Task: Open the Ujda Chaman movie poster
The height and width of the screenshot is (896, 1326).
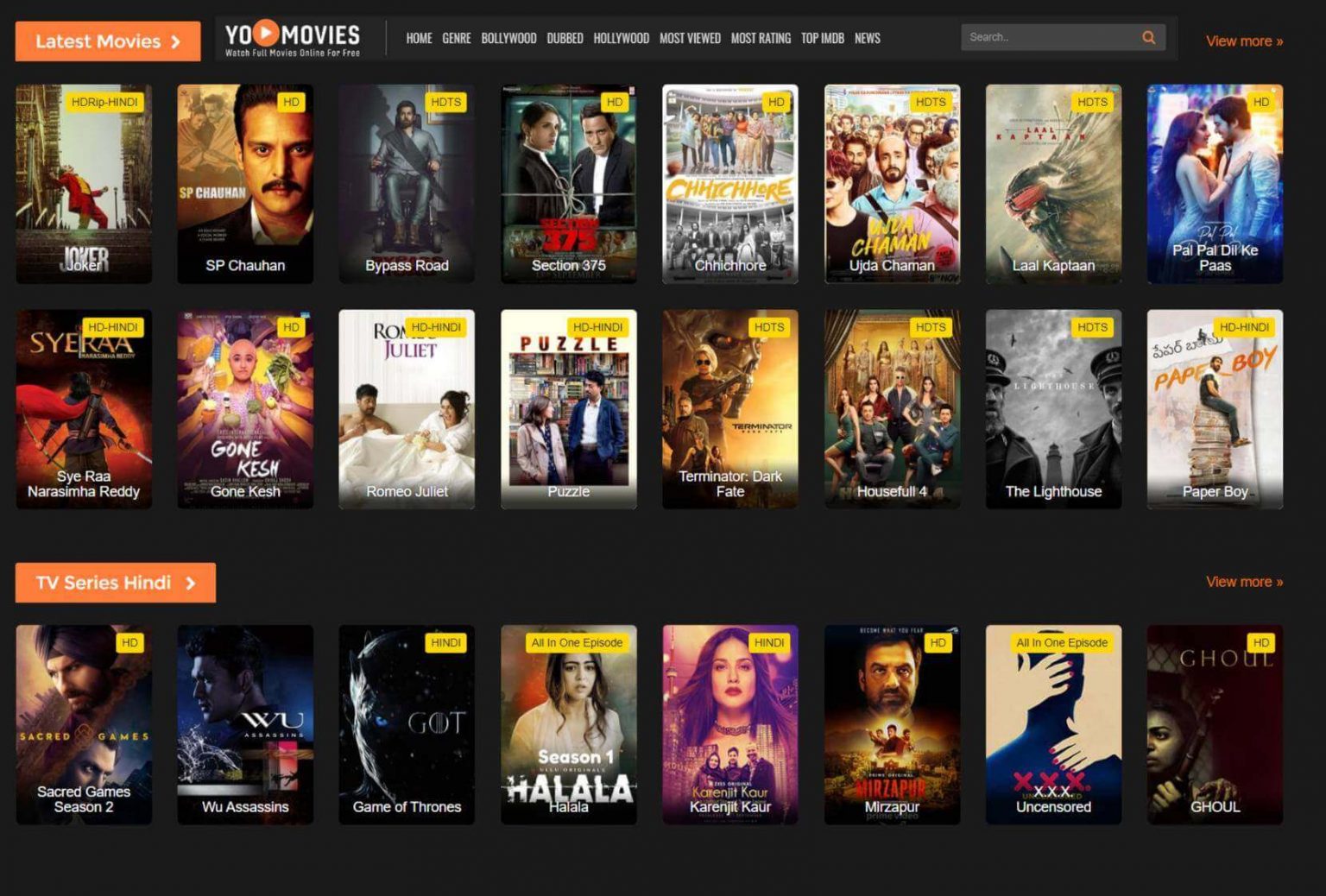Action: pyautogui.click(x=892, y=184)
